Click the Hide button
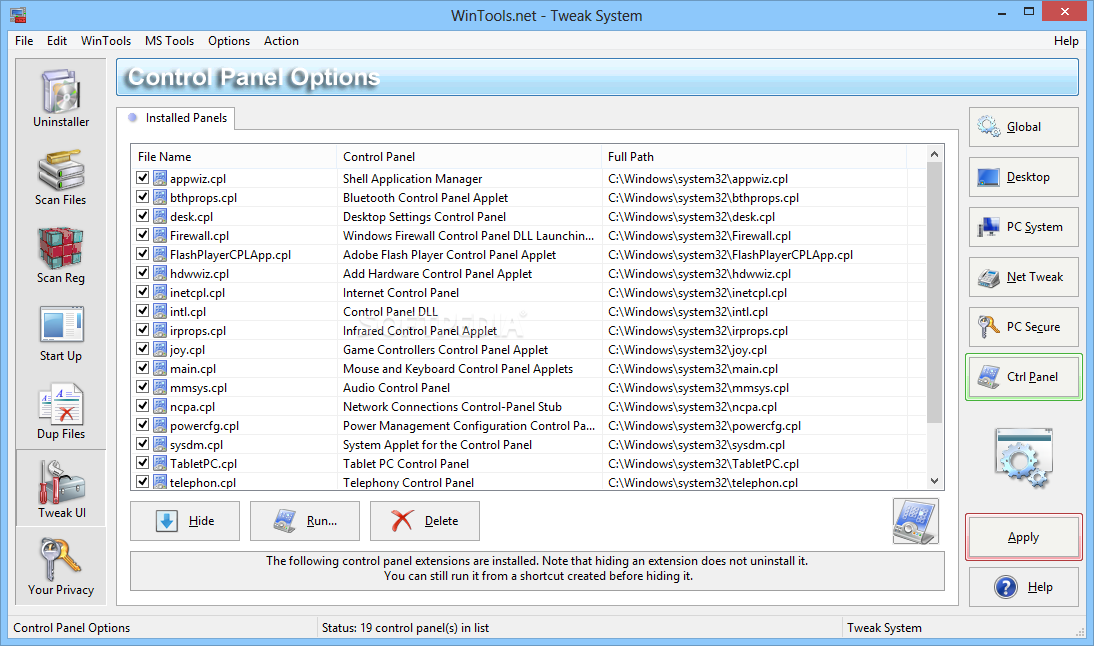Screen dimensions: 1094x646 coord(185,521)
